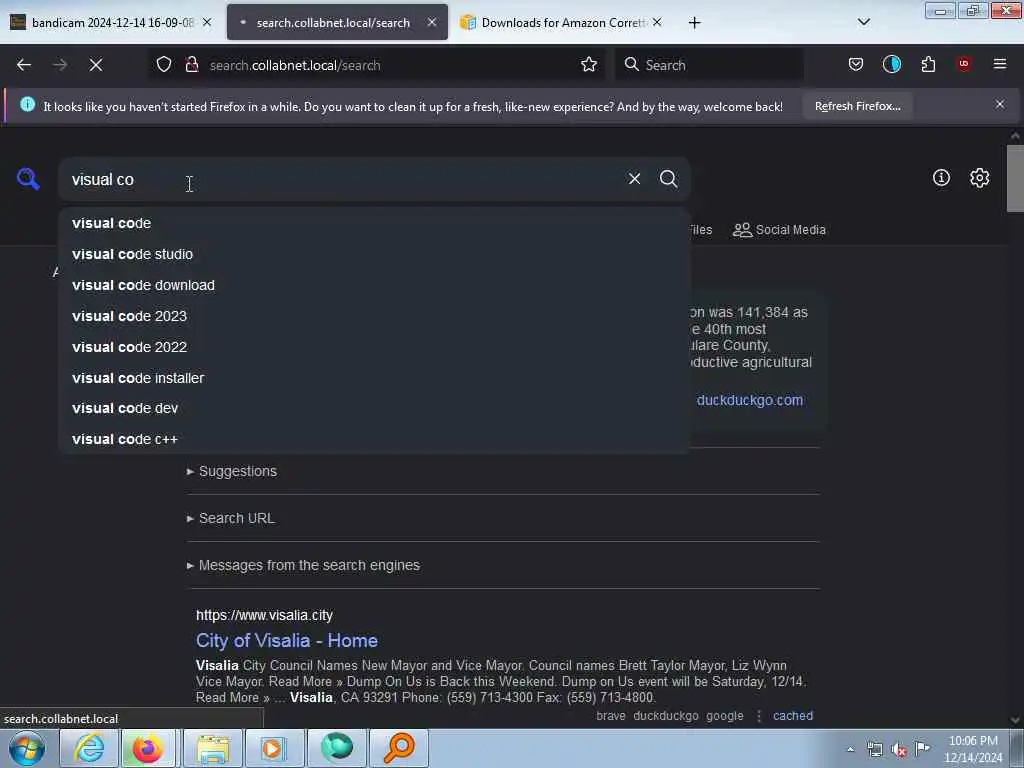Click the Firefox taskbar icon
The height and width of the screenshot is (768, 1024).
pyautogui.click(x=148, y=748)
